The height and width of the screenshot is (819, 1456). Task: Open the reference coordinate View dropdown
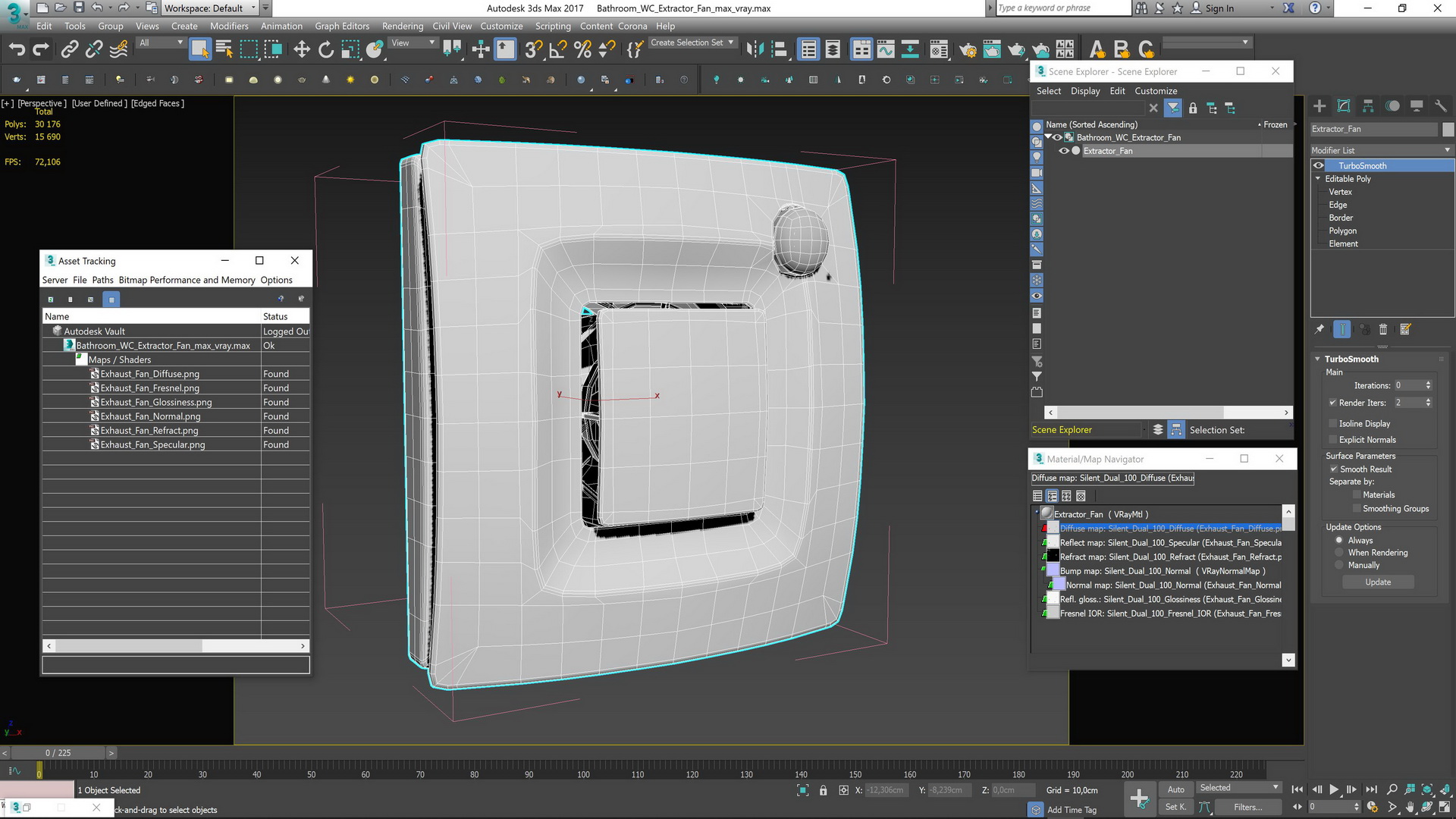[x=413, y=43]
